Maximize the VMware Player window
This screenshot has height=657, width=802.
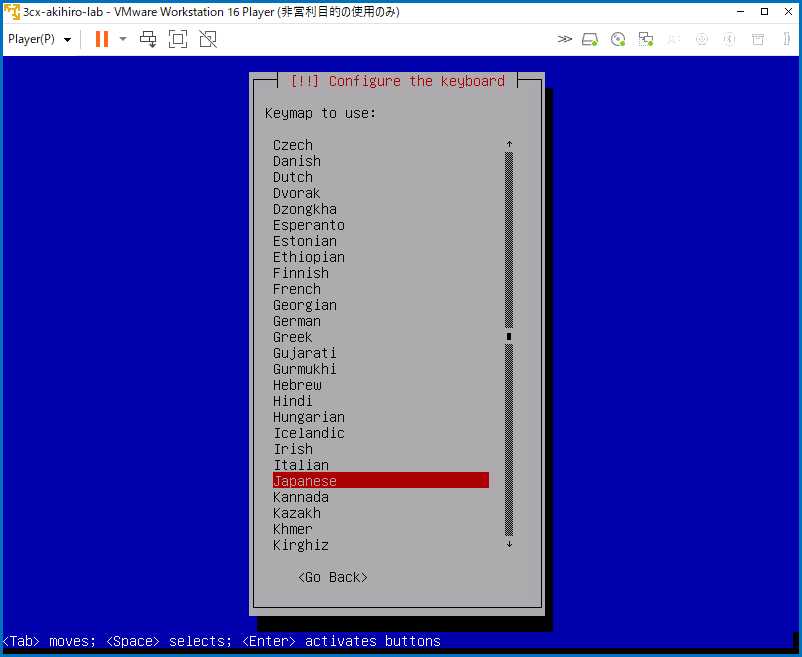tap(765, 11)
